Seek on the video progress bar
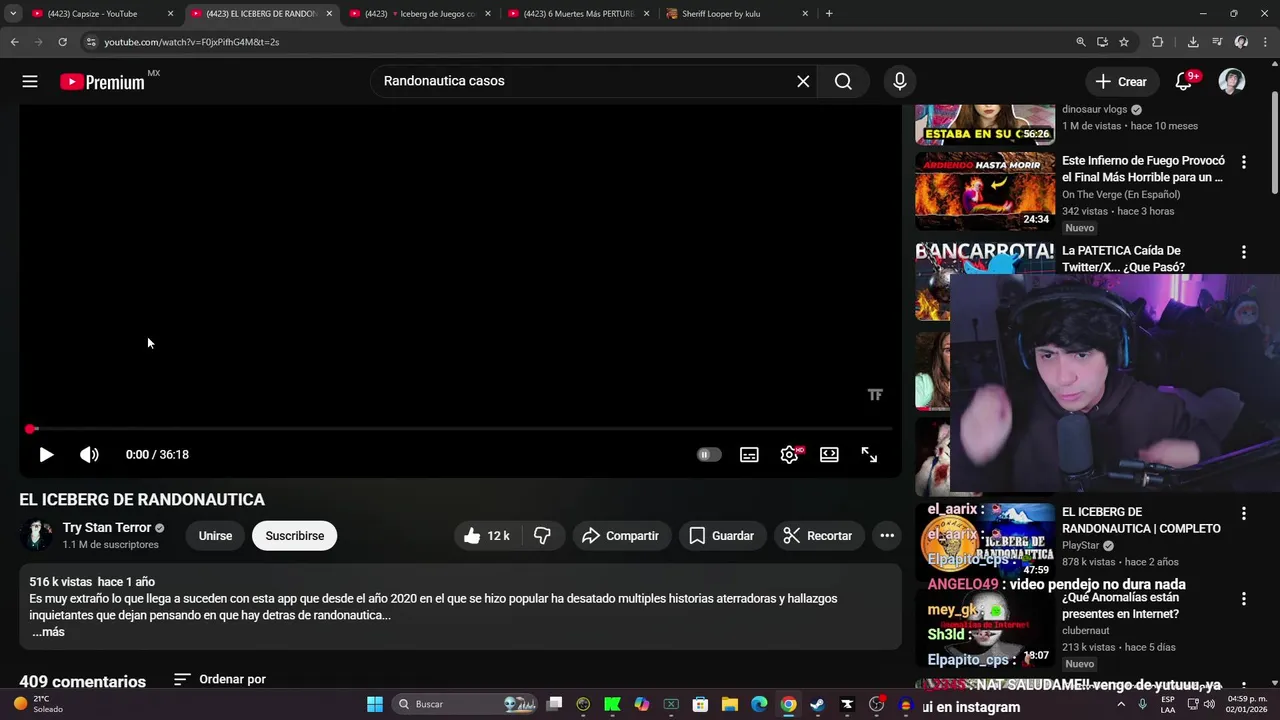The width and height of the screenshot is (1280, 720). click(x=460, y=429)
